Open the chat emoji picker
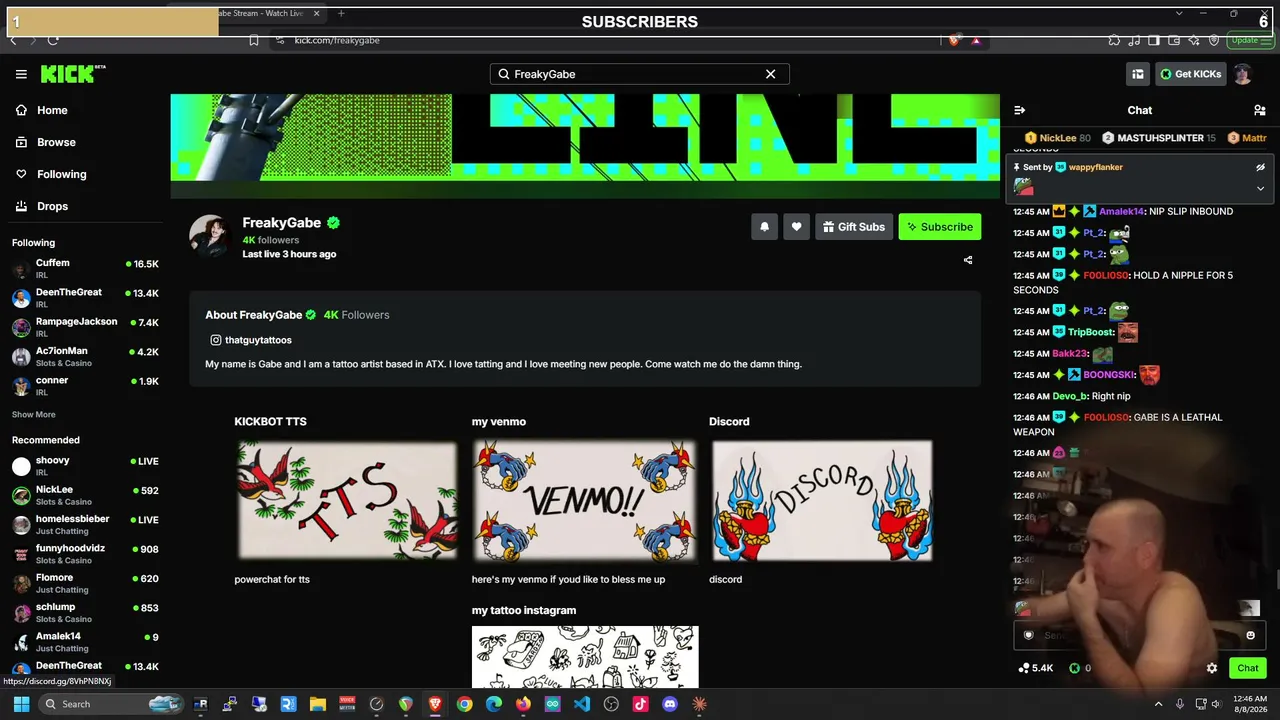Viewport: 1280px width, 720px height. click(x=1250, y=635)
